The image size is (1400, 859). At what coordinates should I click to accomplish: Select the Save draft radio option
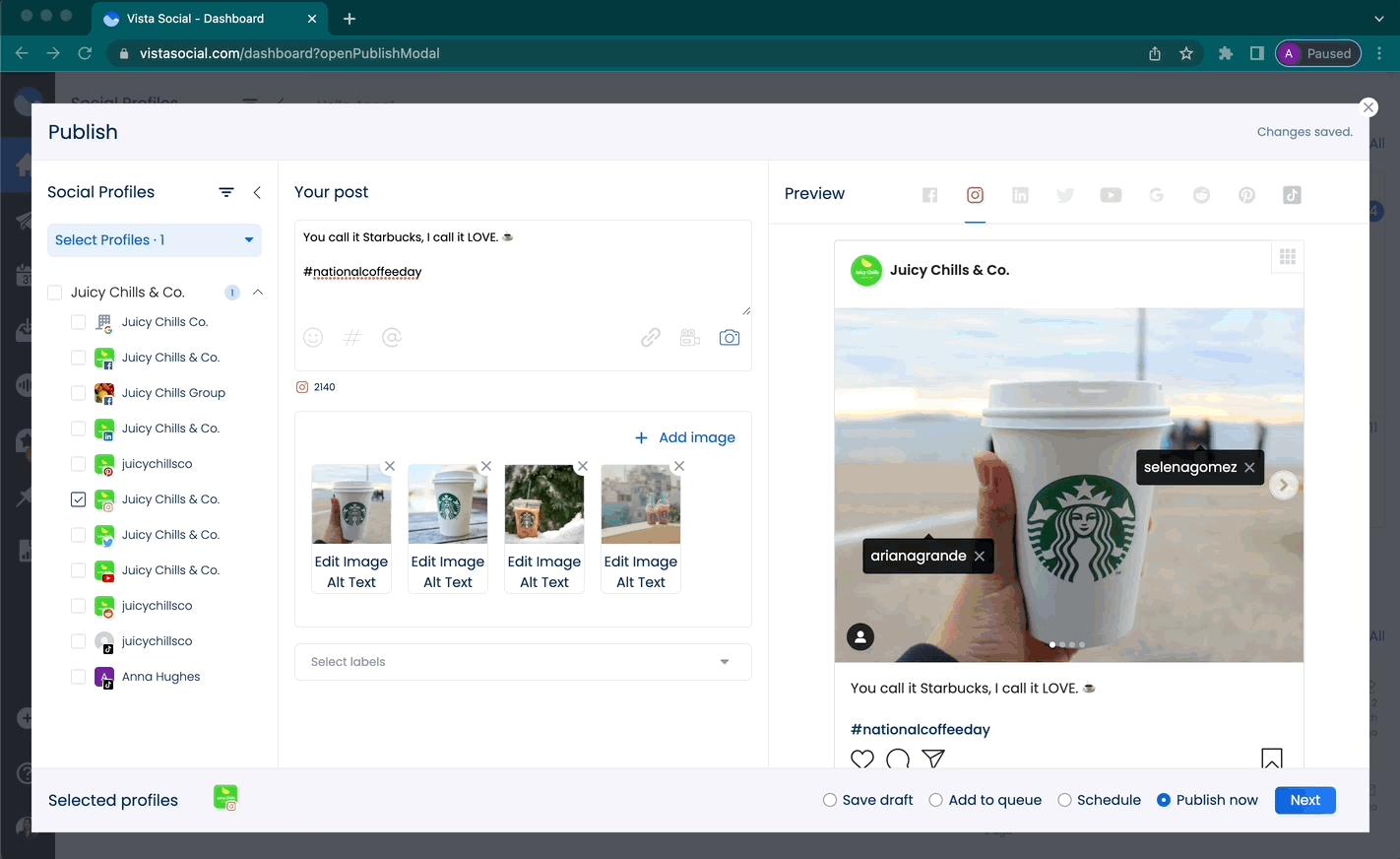(830, 800)
